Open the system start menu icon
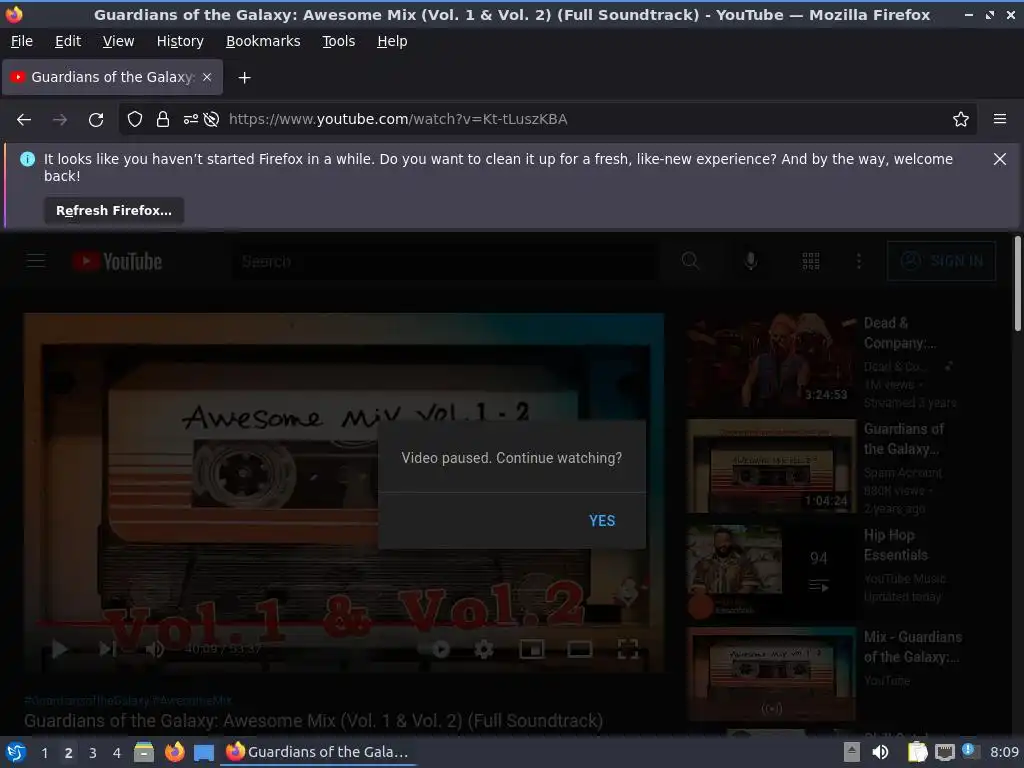The width and height of the screenshot is (1024, 768). (16, 752)
